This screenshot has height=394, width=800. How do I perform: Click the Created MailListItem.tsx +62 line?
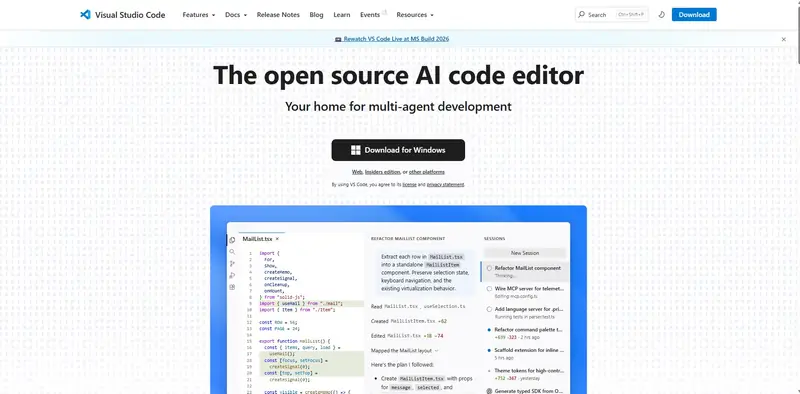[409, 321]
